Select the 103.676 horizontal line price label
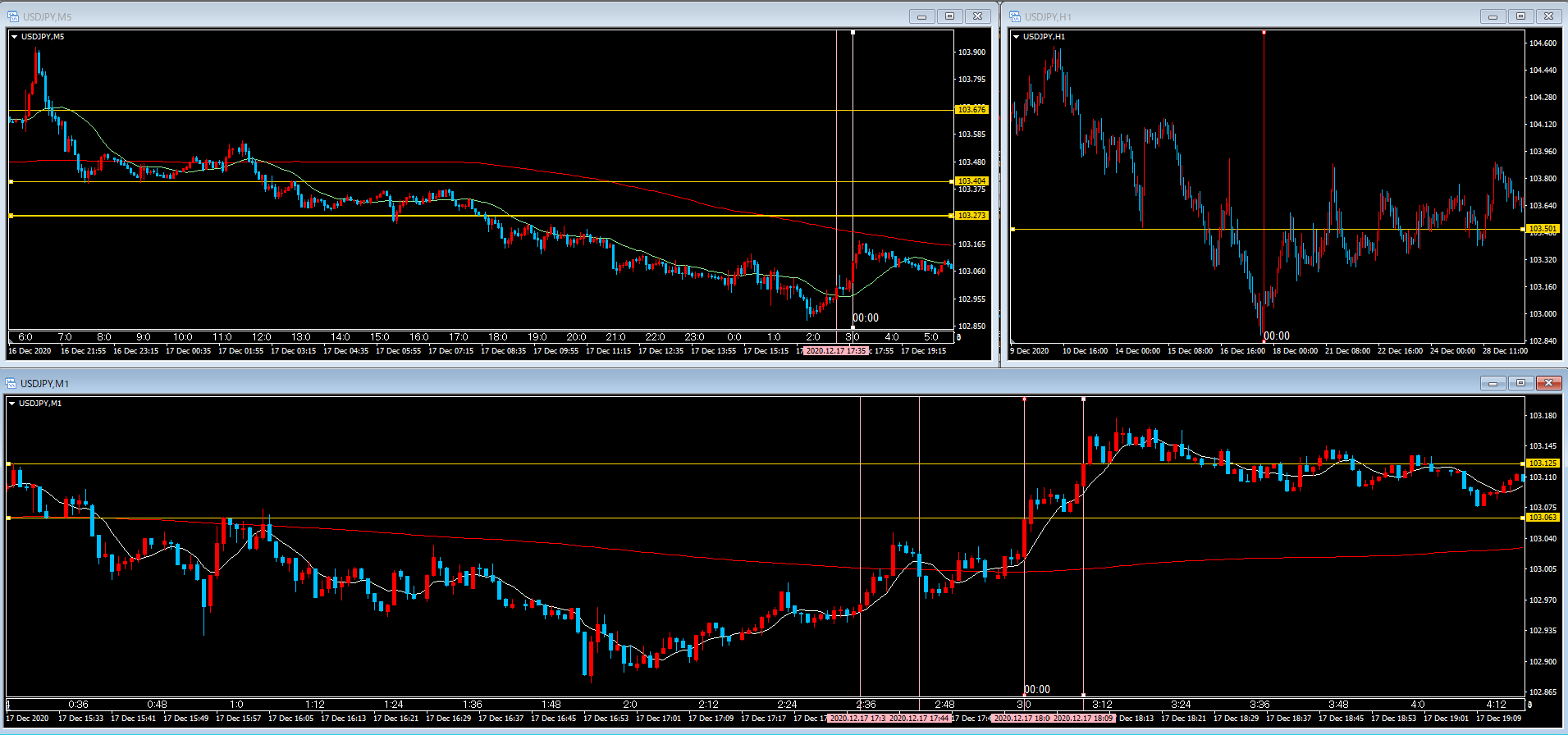The height and width of the screenshot is (735, 1568). 971,110
